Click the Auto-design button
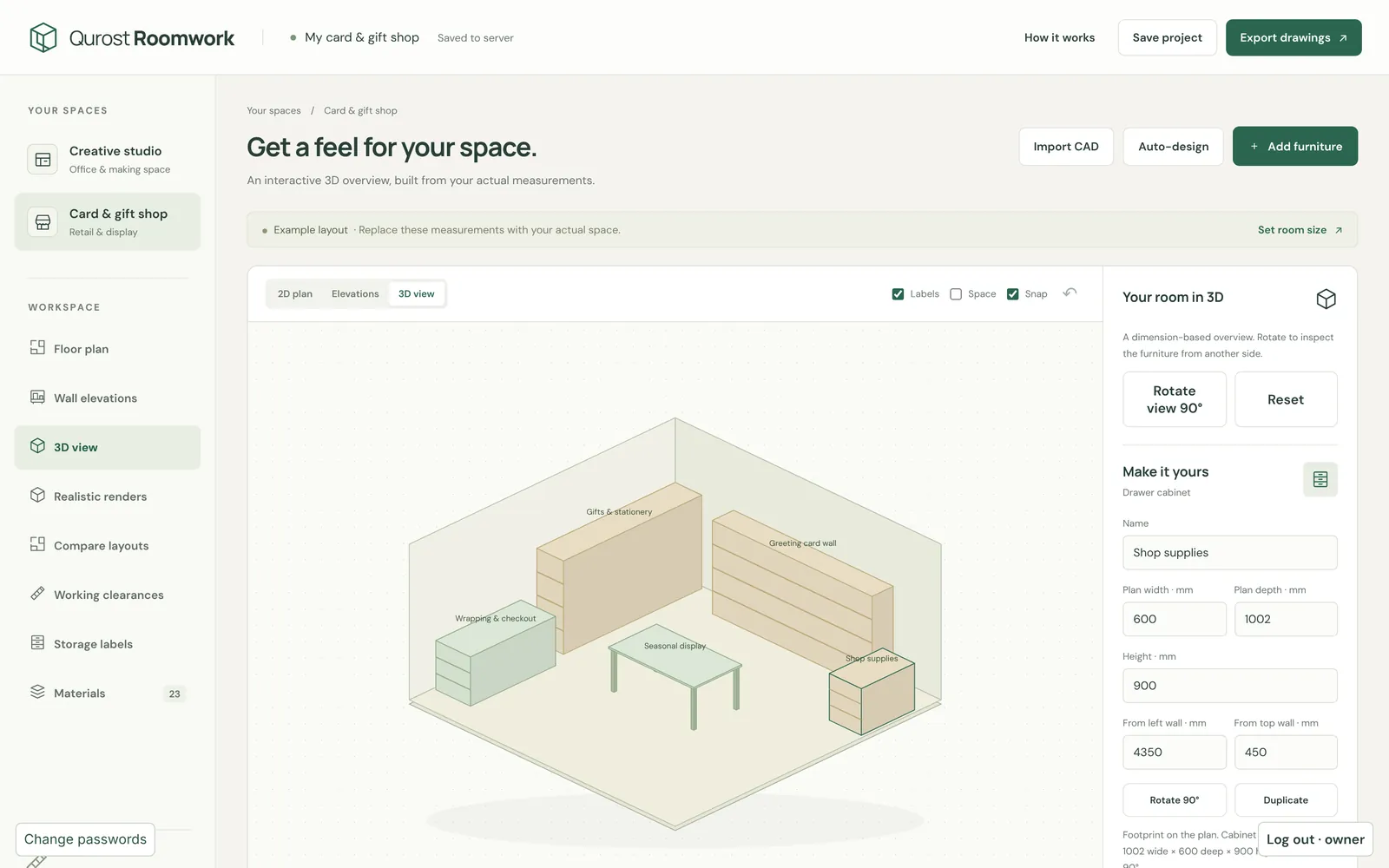The height and width of the screenshot is (868, 1389). coord(1173,147)
